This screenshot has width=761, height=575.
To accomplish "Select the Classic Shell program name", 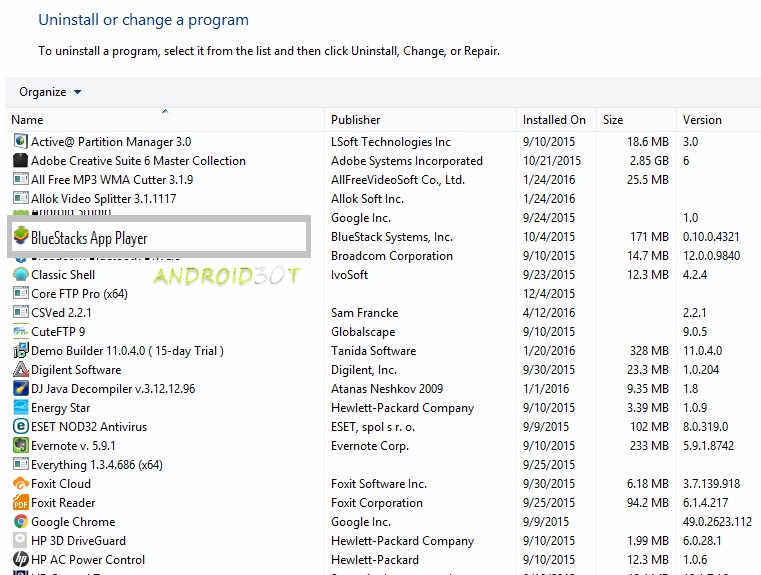I will (x=63, y=275).
